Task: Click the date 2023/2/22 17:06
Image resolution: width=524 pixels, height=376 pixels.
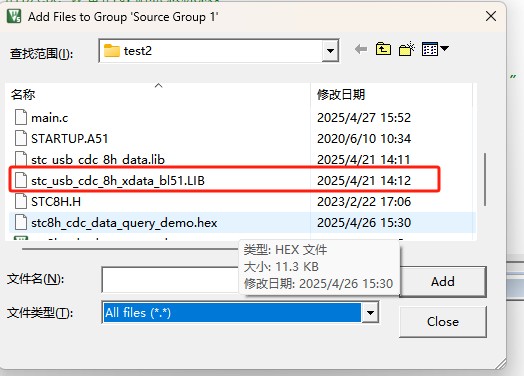Action: [x=364, y=202]
